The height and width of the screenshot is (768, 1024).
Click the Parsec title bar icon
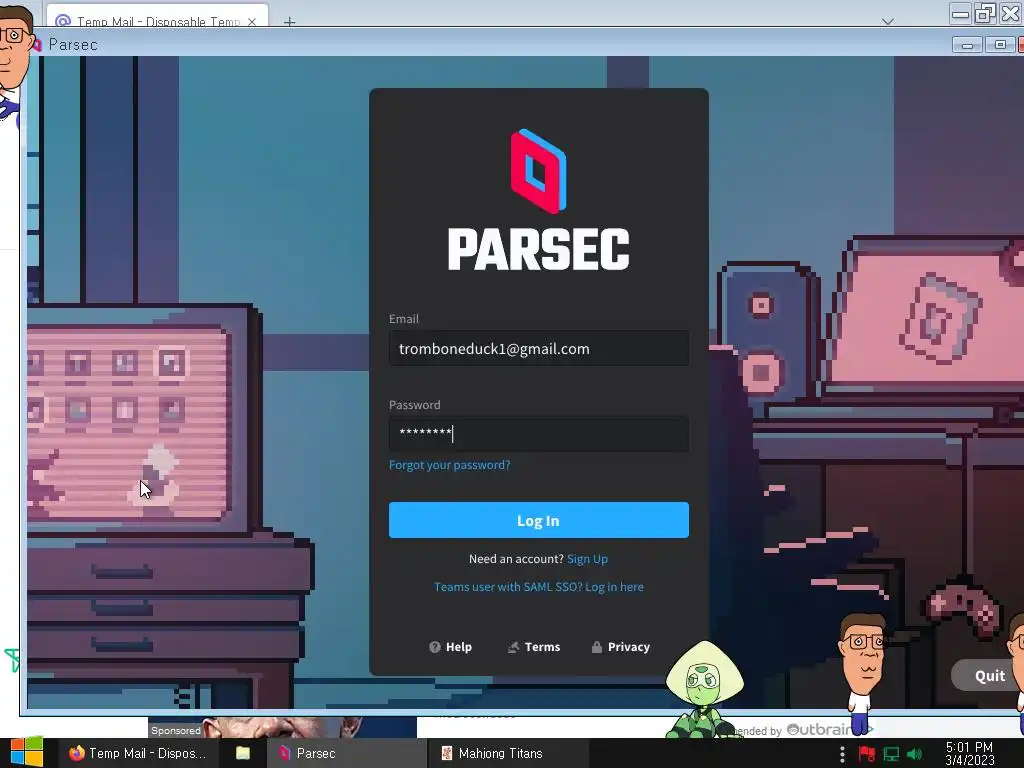(36, 44)
